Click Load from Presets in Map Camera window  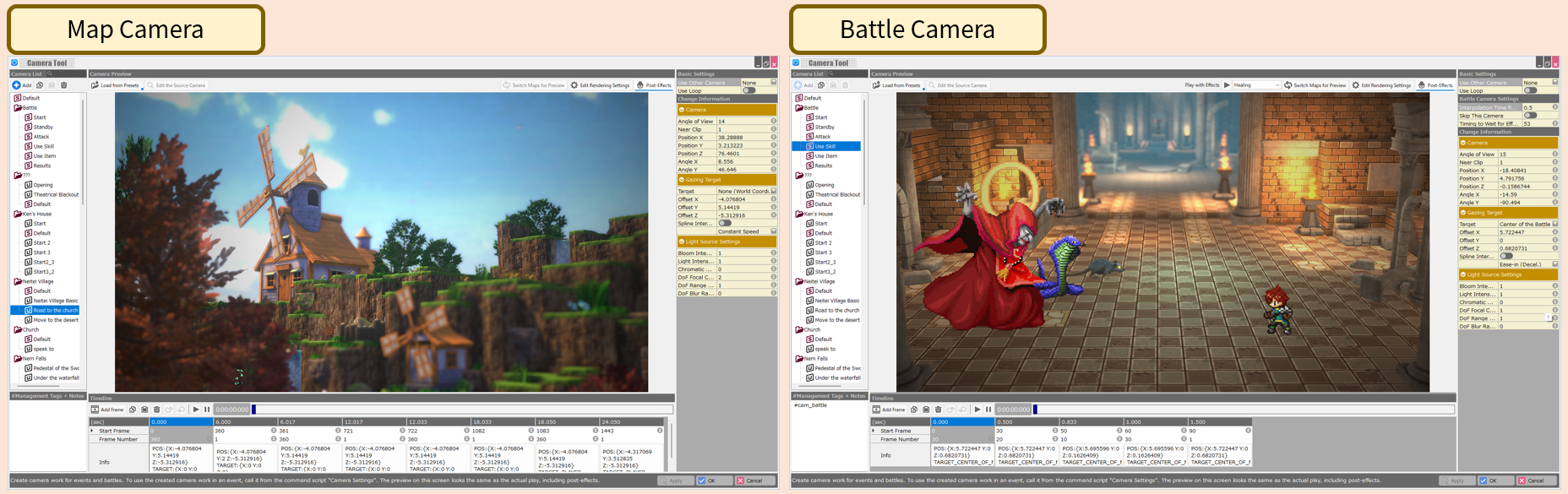(115, 85)
